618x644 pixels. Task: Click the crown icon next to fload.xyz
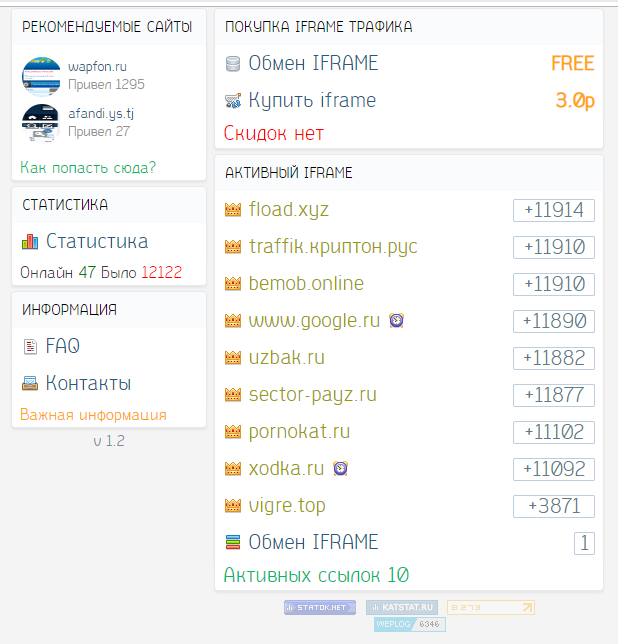click(233, 210)
